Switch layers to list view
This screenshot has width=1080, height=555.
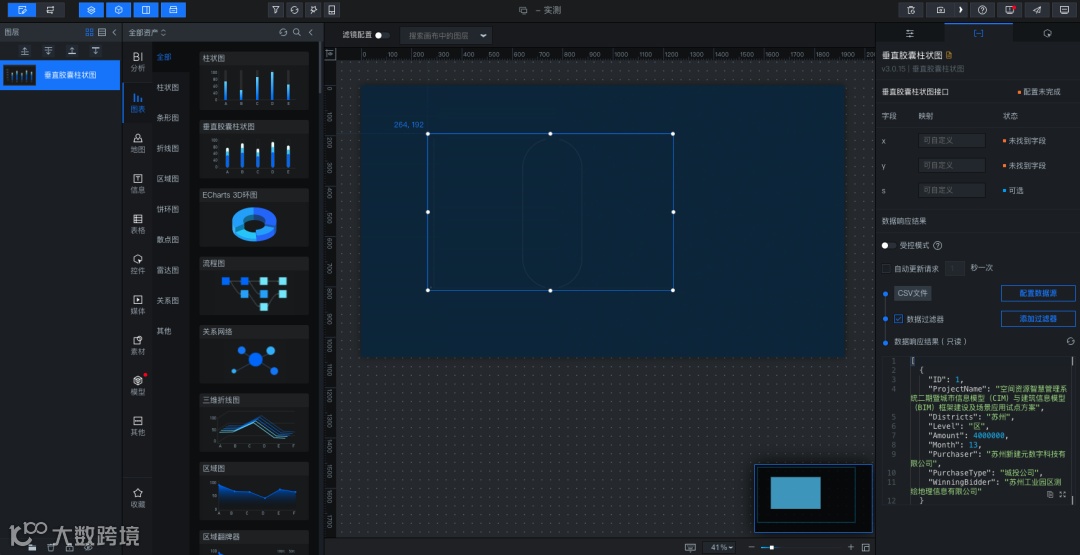pos(102,32)
